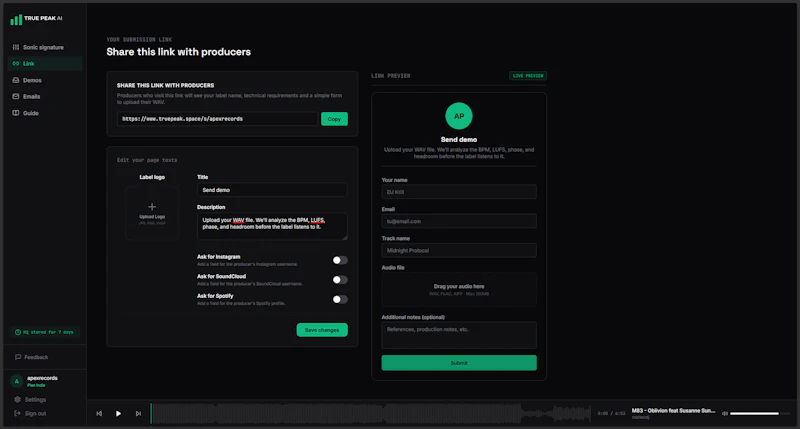800x429 pixels.
Task: Click the Emails envelope icon
Action: [16, 96]
